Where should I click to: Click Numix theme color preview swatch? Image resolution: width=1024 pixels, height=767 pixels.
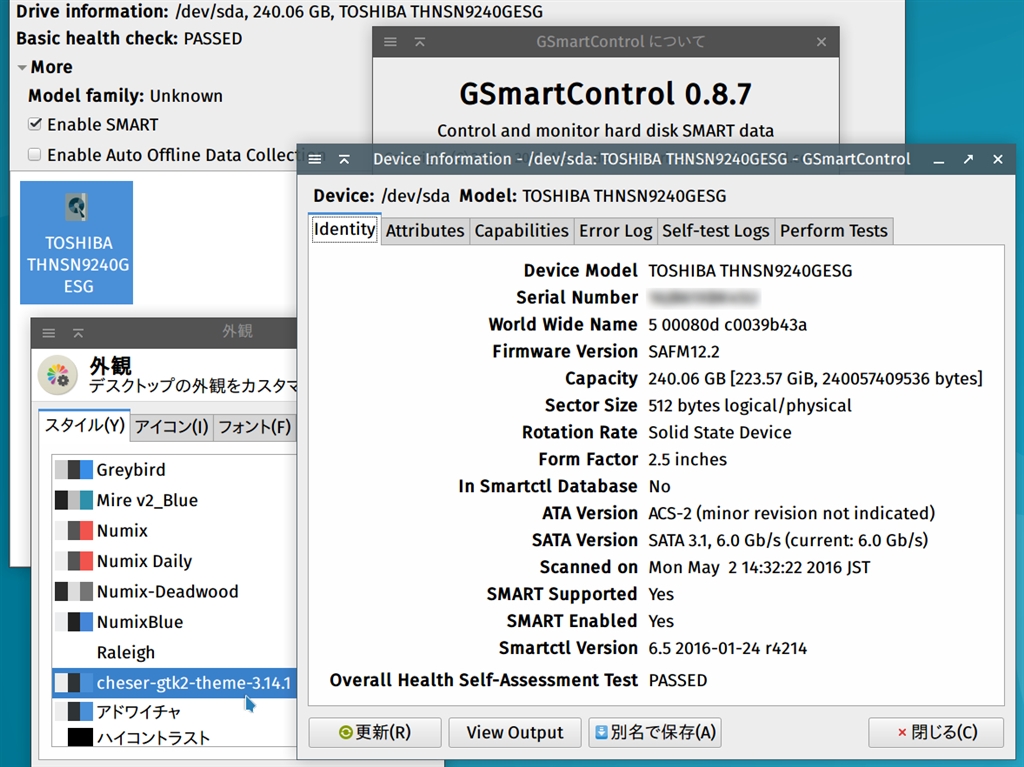tap(73, 530)
